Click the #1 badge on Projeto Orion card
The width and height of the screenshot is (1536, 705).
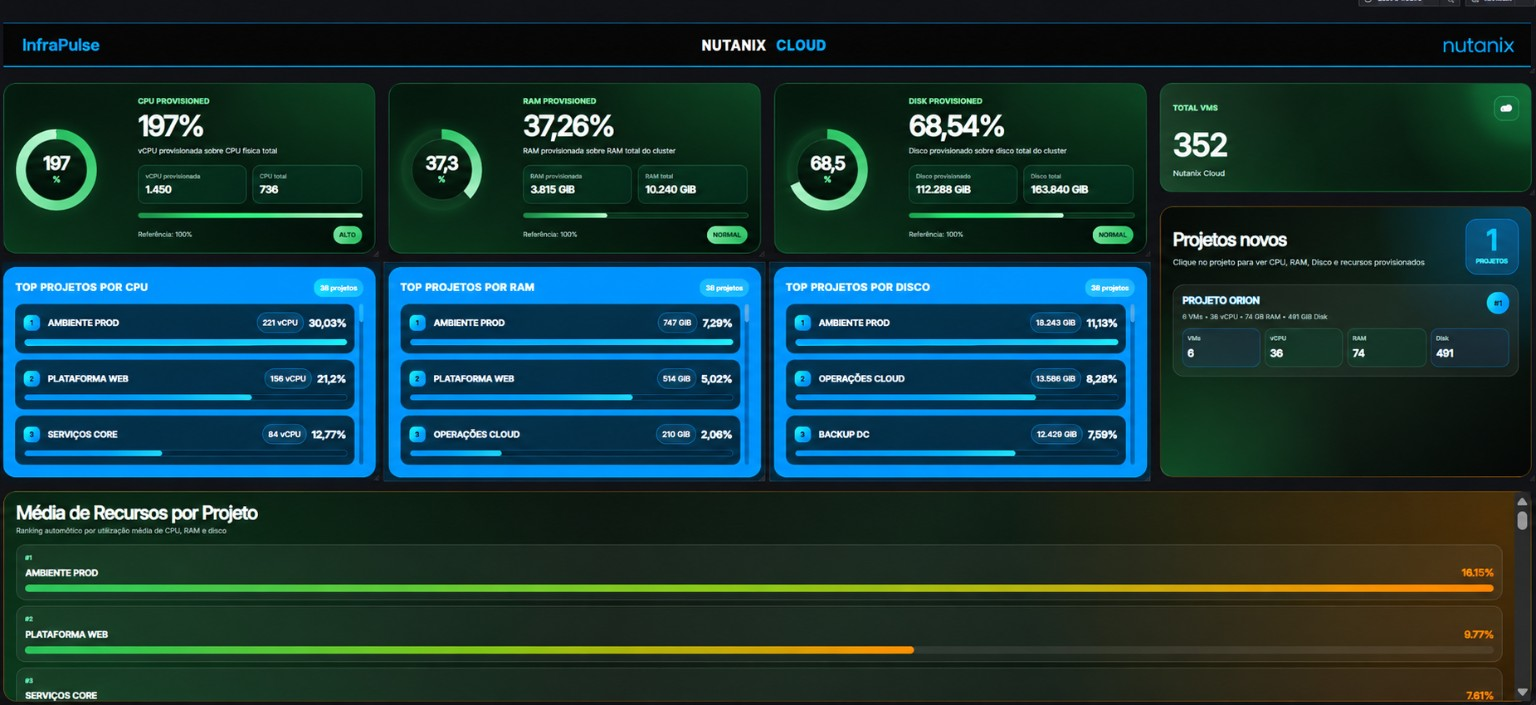coord(1497,302)
